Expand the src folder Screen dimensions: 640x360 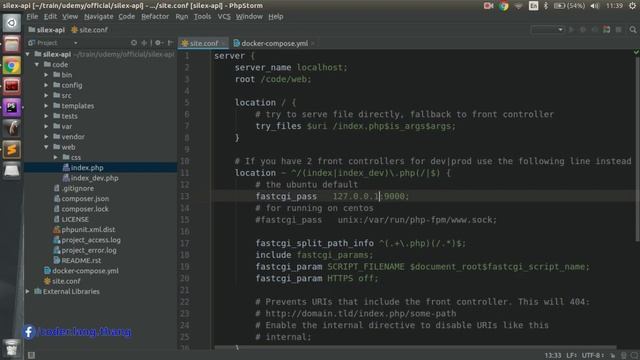pos(46,96)
